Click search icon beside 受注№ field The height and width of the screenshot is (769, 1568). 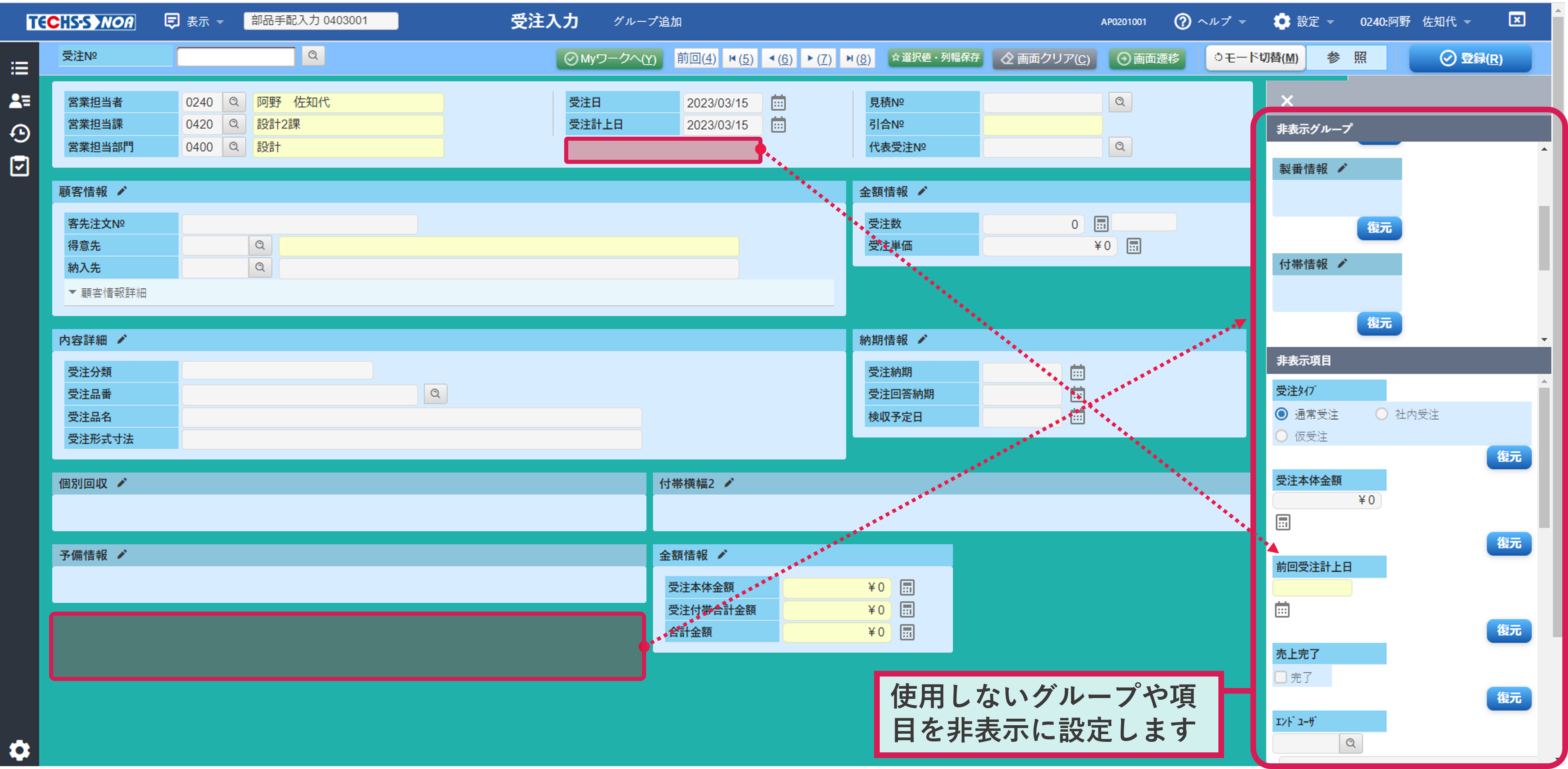click(313, 56)
